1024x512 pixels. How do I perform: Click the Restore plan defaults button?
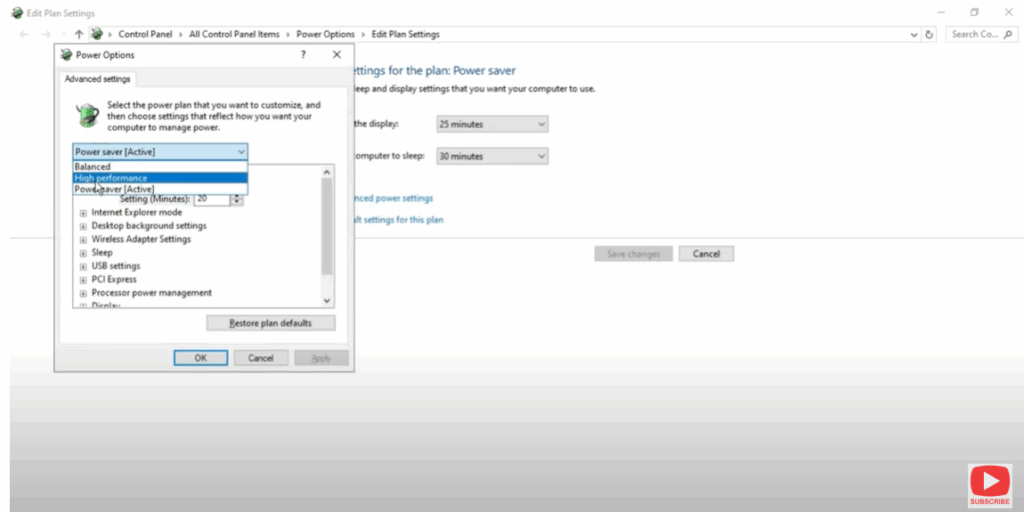coord(270,323)
